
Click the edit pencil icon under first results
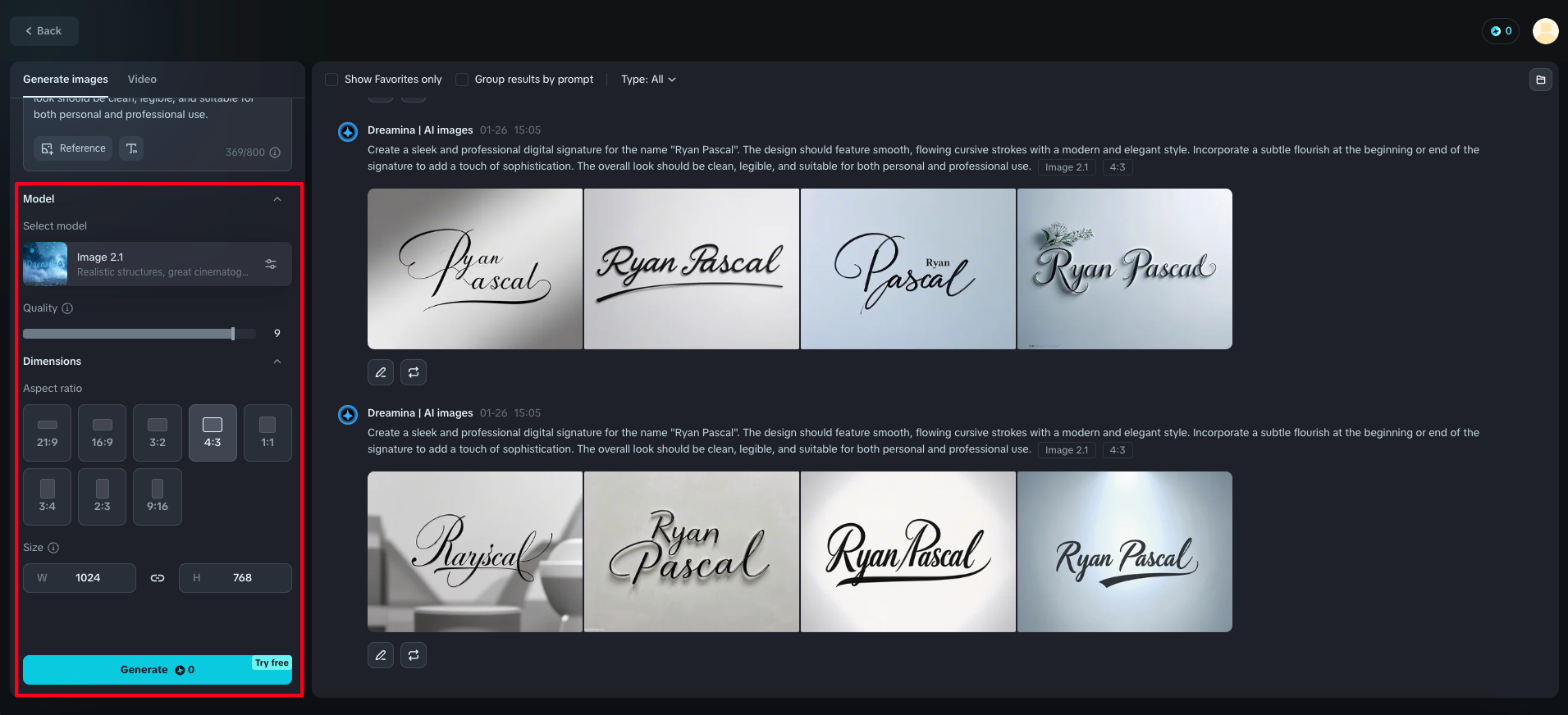tap(381, 372)
